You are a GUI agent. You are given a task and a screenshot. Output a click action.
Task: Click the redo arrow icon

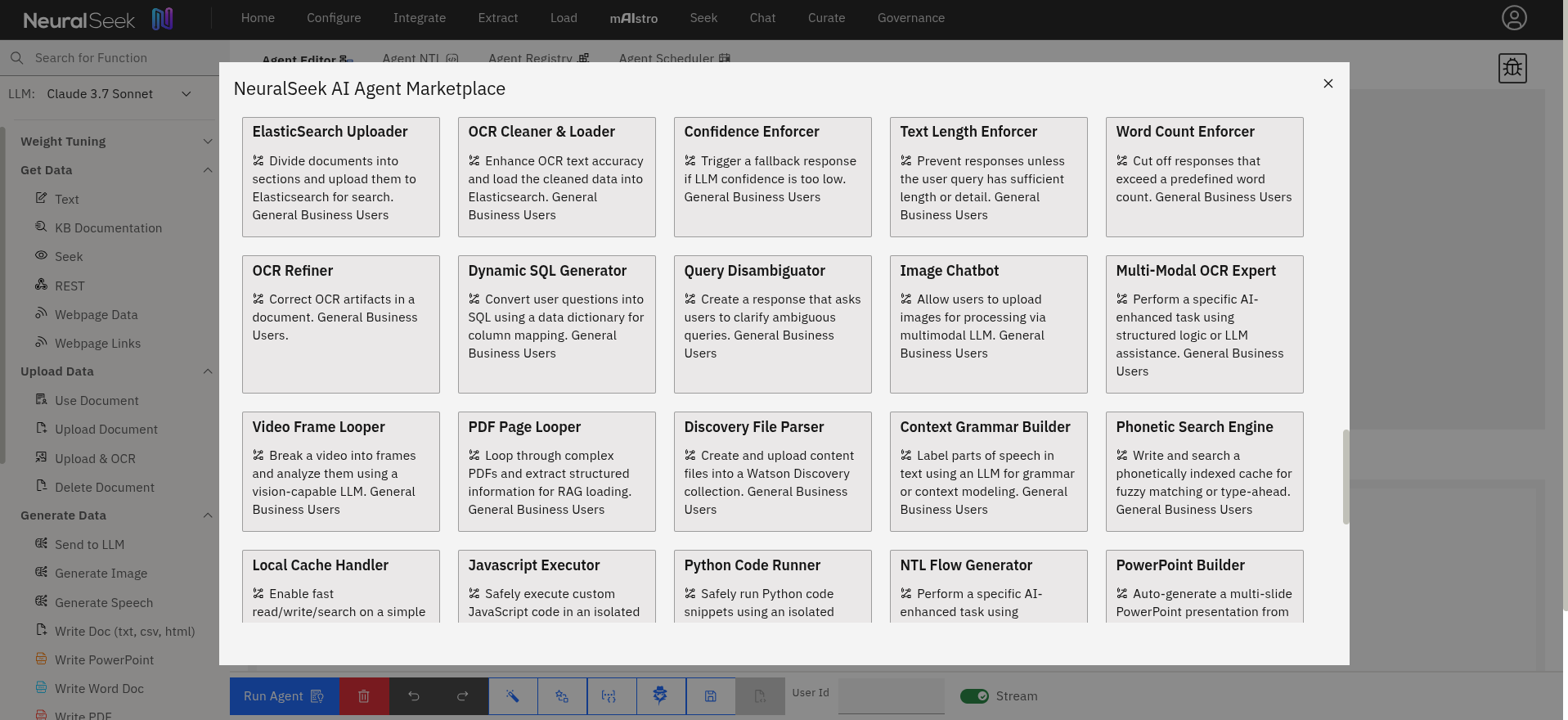pos(463,696)
